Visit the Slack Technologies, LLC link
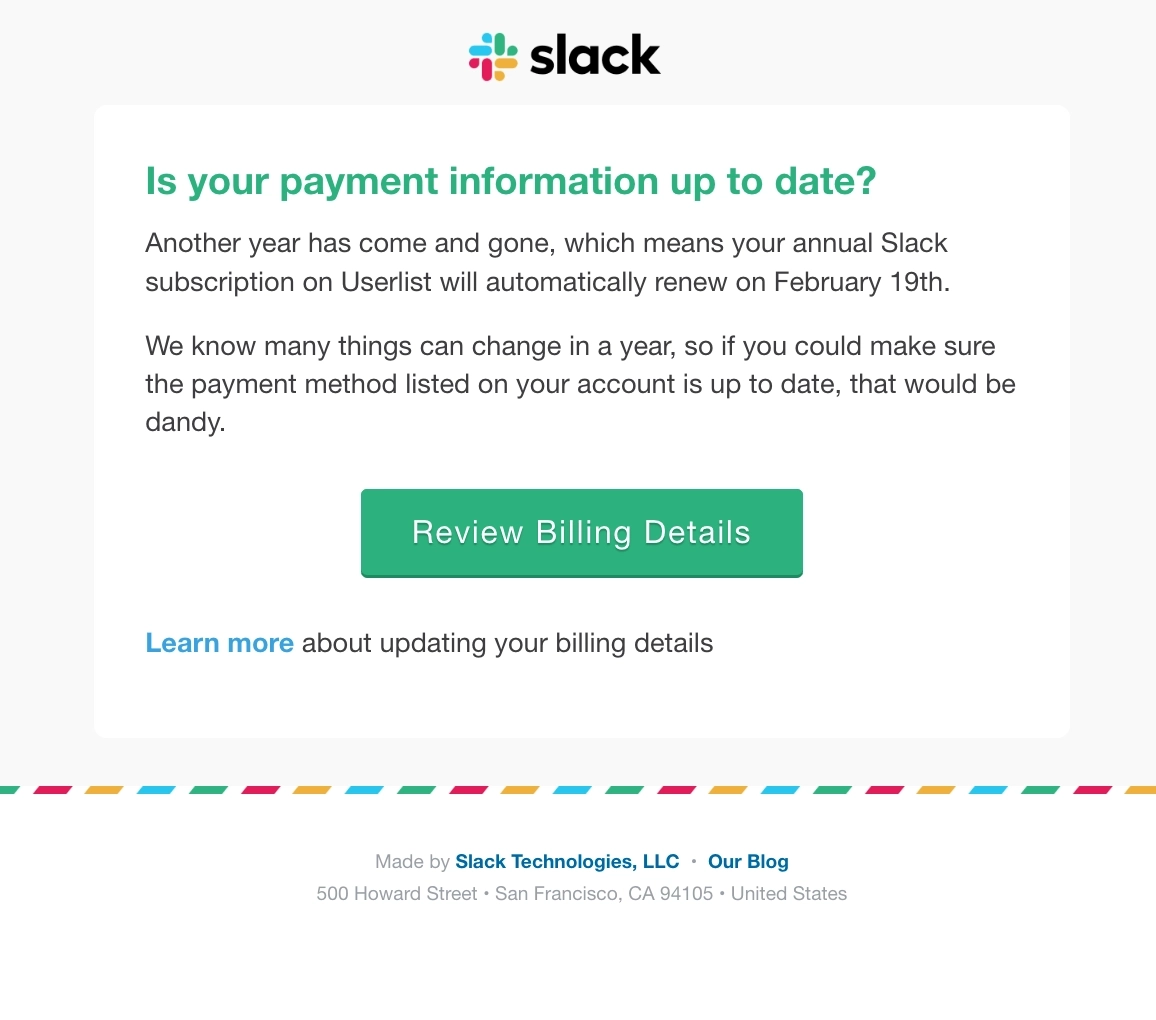 pyautogui.click(x=567, y=861)
